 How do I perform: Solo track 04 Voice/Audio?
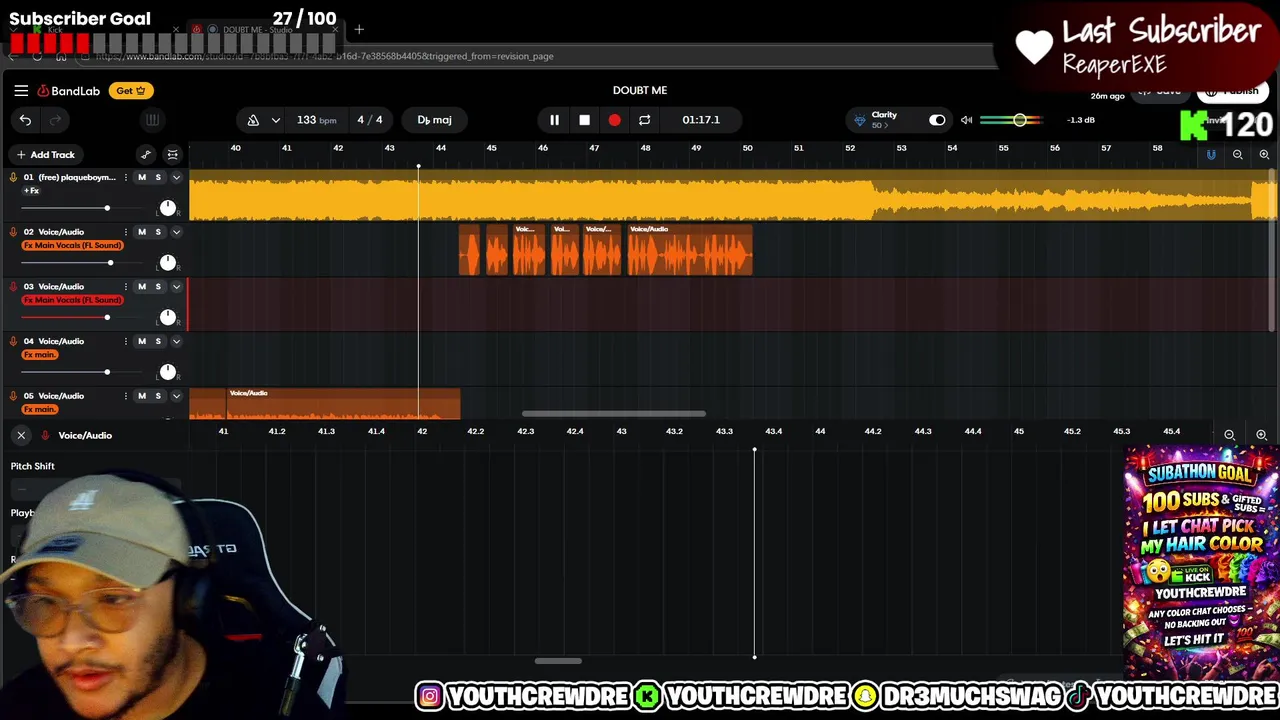click(x=158, y=341)
